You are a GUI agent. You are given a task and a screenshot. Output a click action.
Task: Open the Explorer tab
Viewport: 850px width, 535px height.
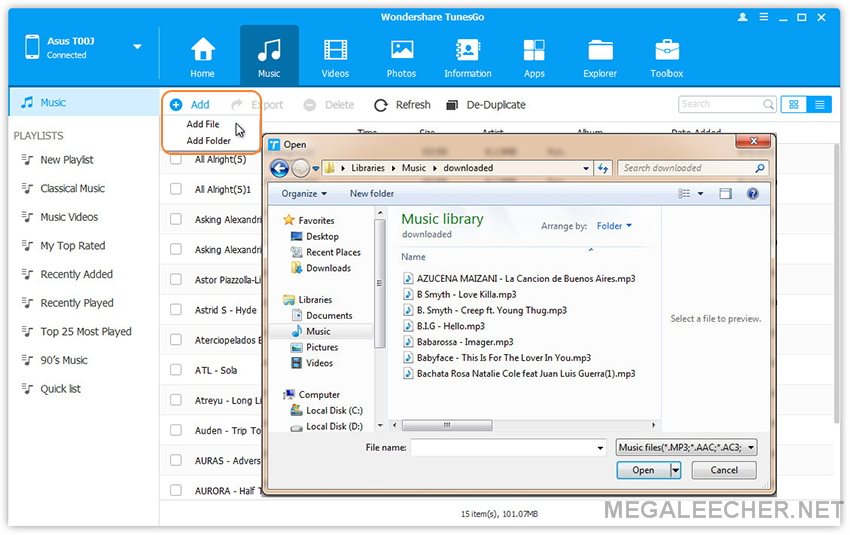pos(600,57)
